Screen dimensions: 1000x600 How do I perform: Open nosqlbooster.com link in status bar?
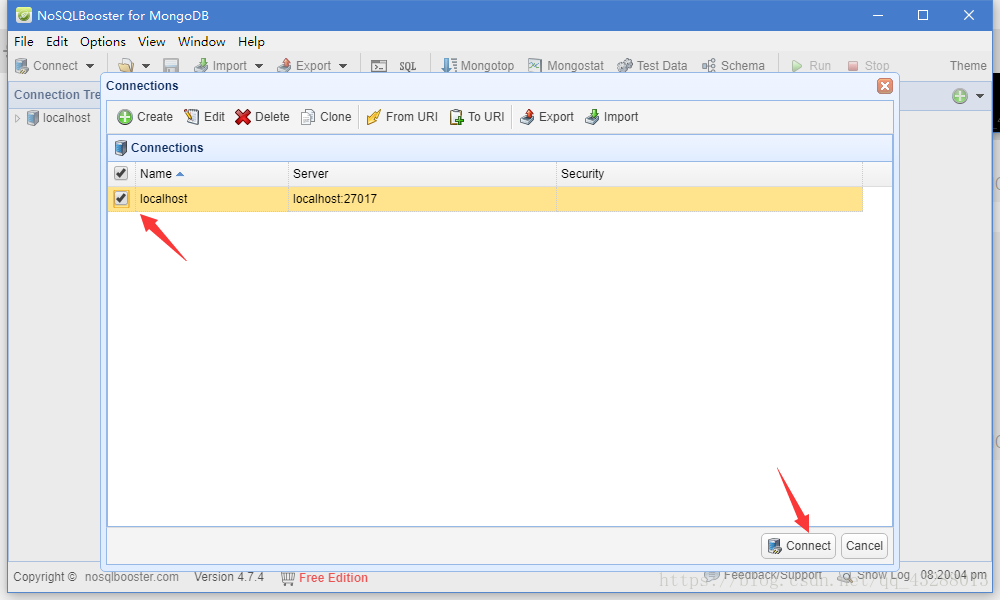[x=131, y=576]
